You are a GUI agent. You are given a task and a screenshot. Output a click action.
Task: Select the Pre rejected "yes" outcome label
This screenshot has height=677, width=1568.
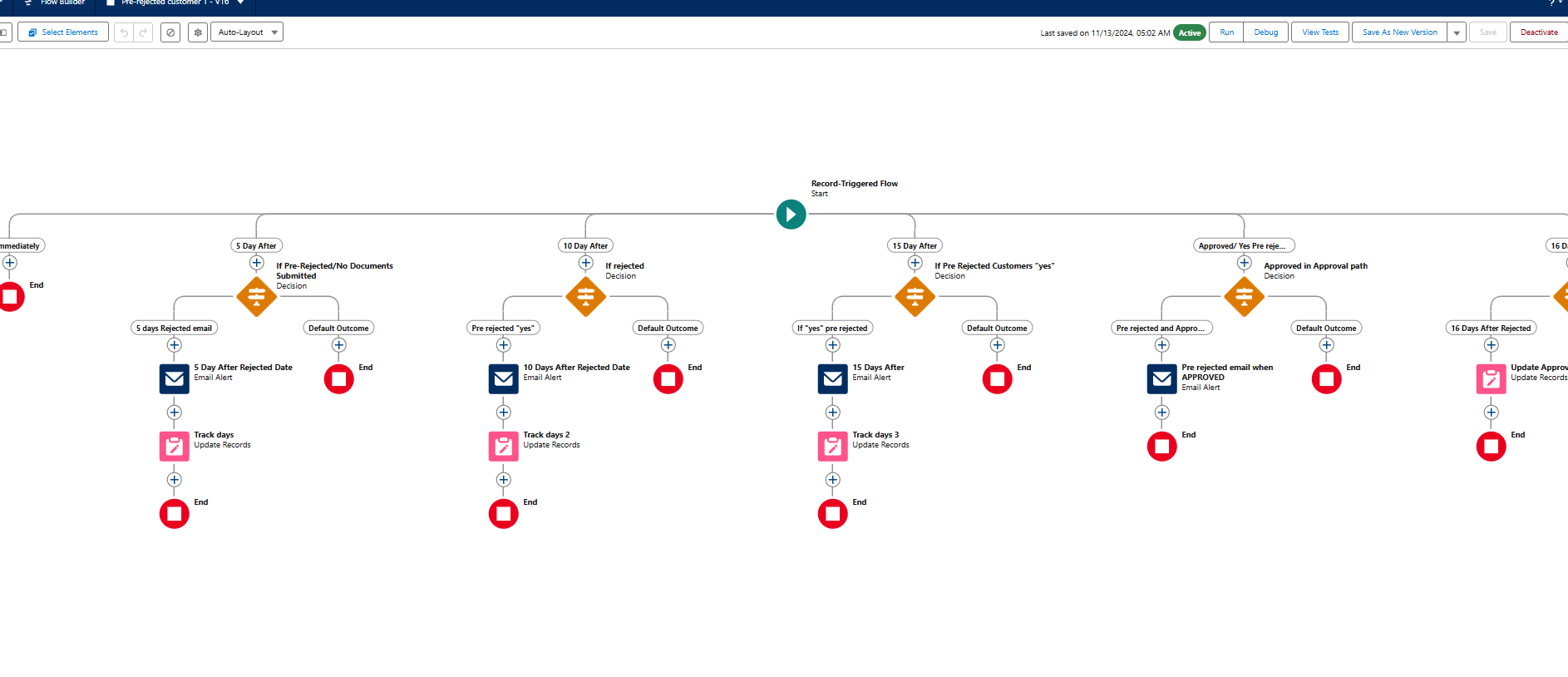point(503,328)
